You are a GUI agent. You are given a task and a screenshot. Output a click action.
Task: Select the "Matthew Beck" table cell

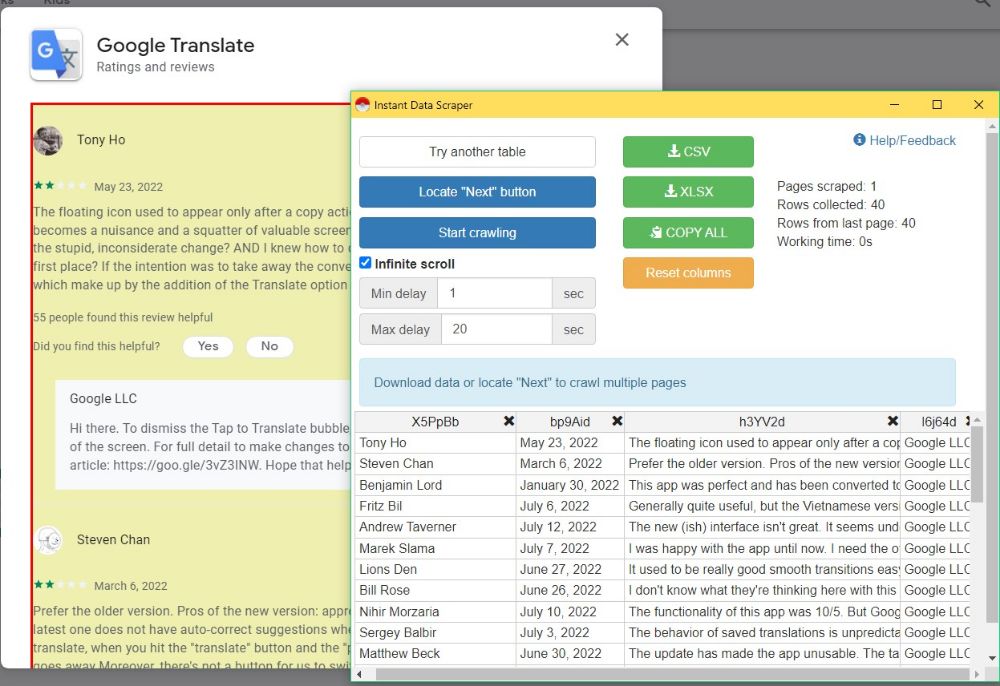click(435, 653)
